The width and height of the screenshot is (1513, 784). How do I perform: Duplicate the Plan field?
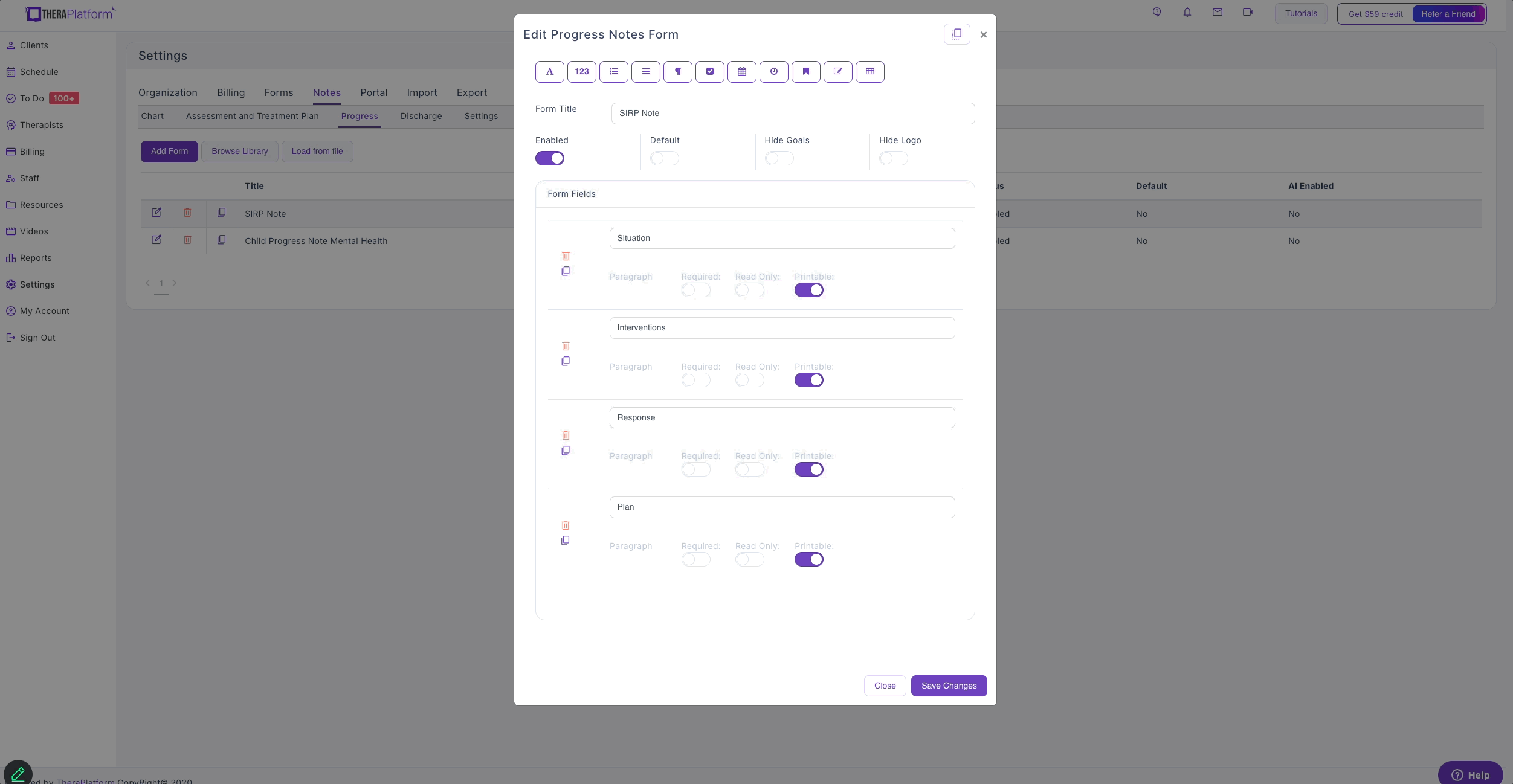[x=566, y=541]
